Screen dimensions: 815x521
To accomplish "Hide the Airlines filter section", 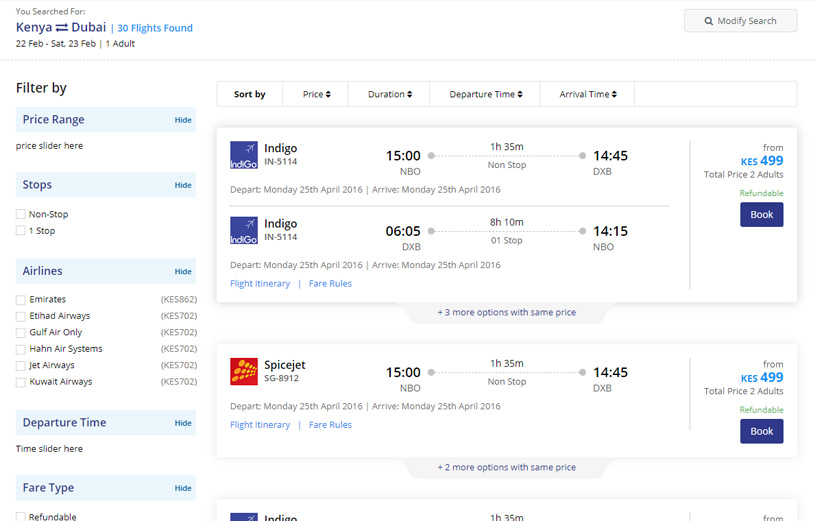I will (183, 271).
